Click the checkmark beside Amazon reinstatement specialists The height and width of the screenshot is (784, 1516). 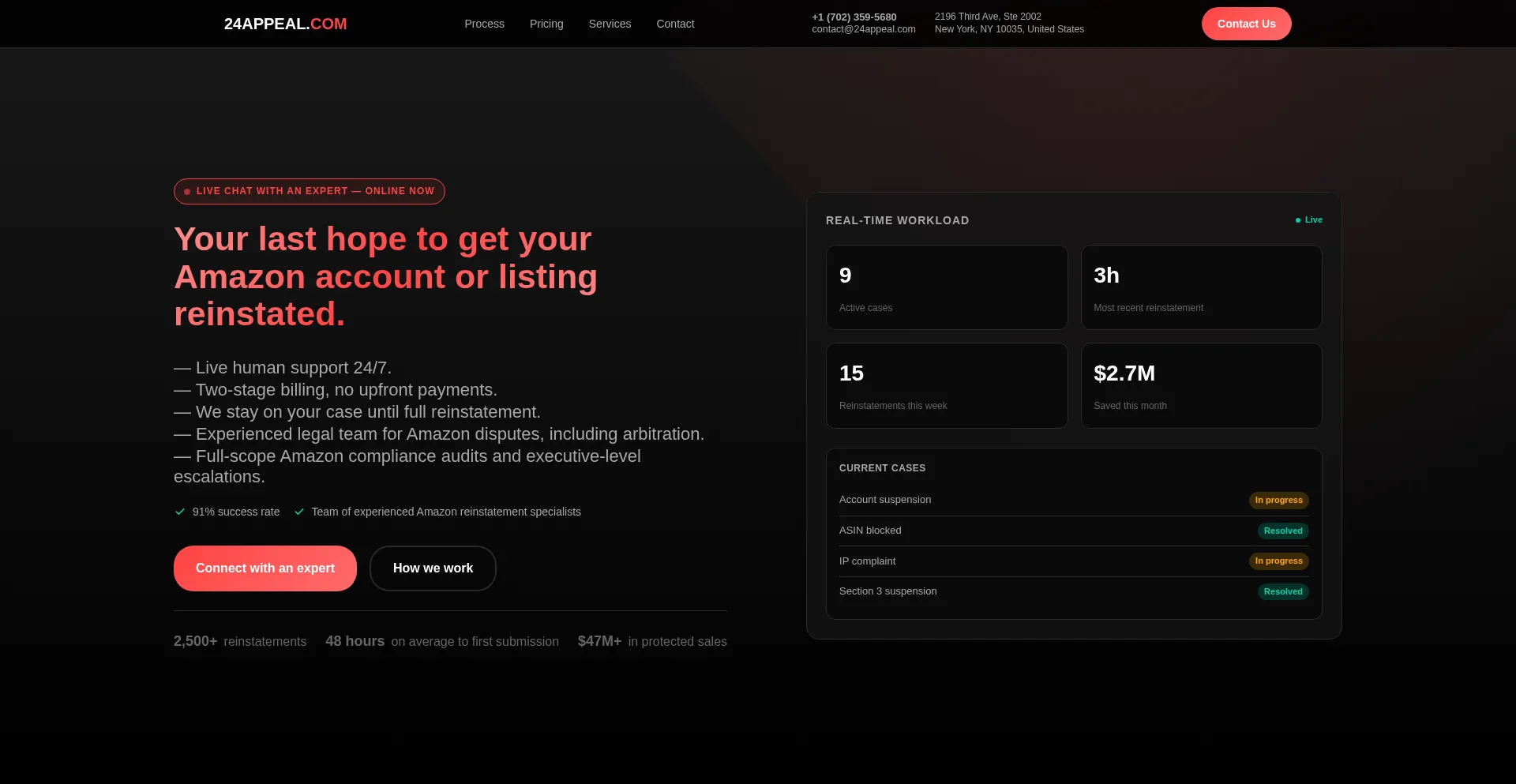tap(299, 512)
